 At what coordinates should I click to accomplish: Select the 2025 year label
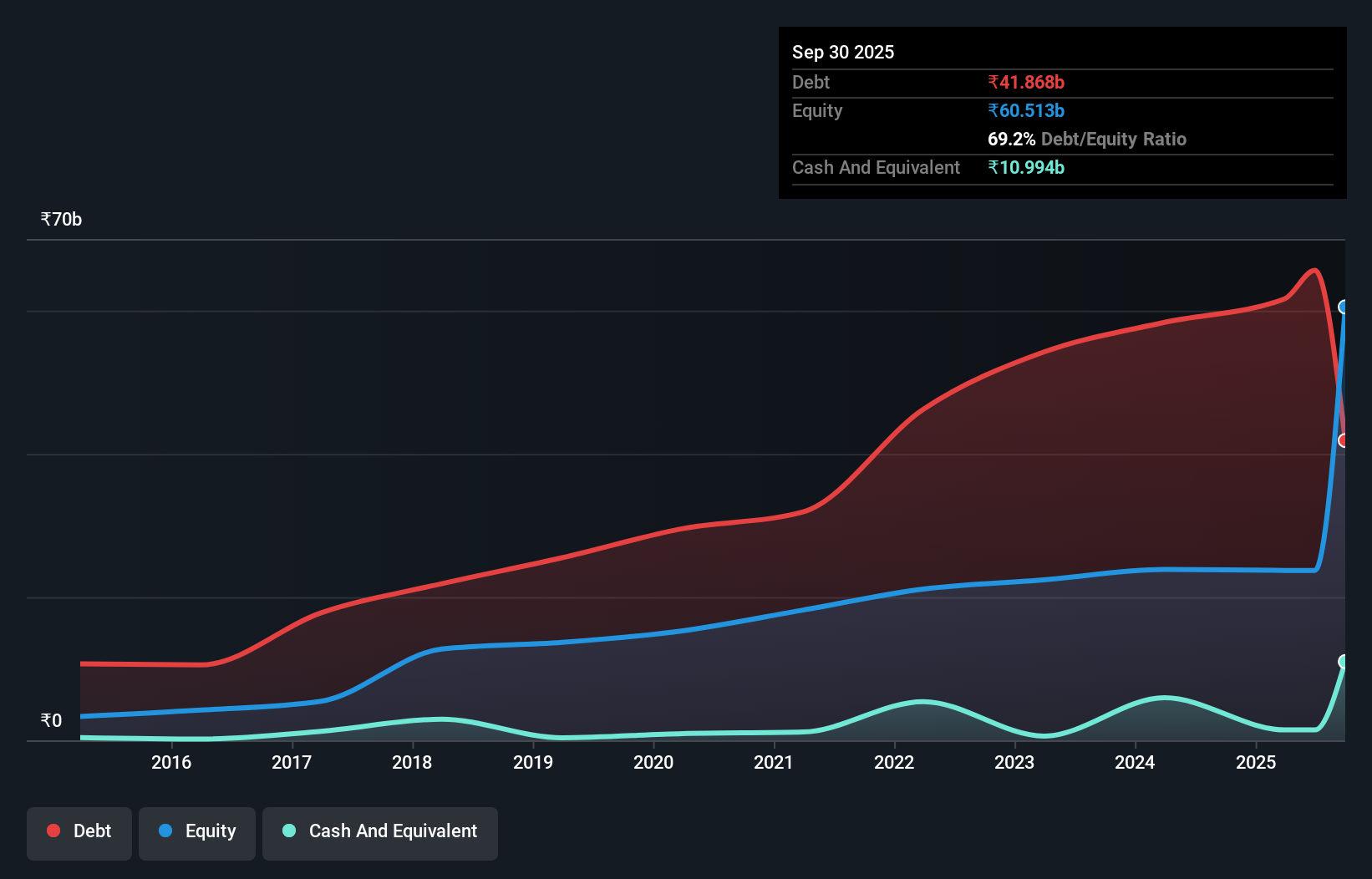pos(1257,762)
